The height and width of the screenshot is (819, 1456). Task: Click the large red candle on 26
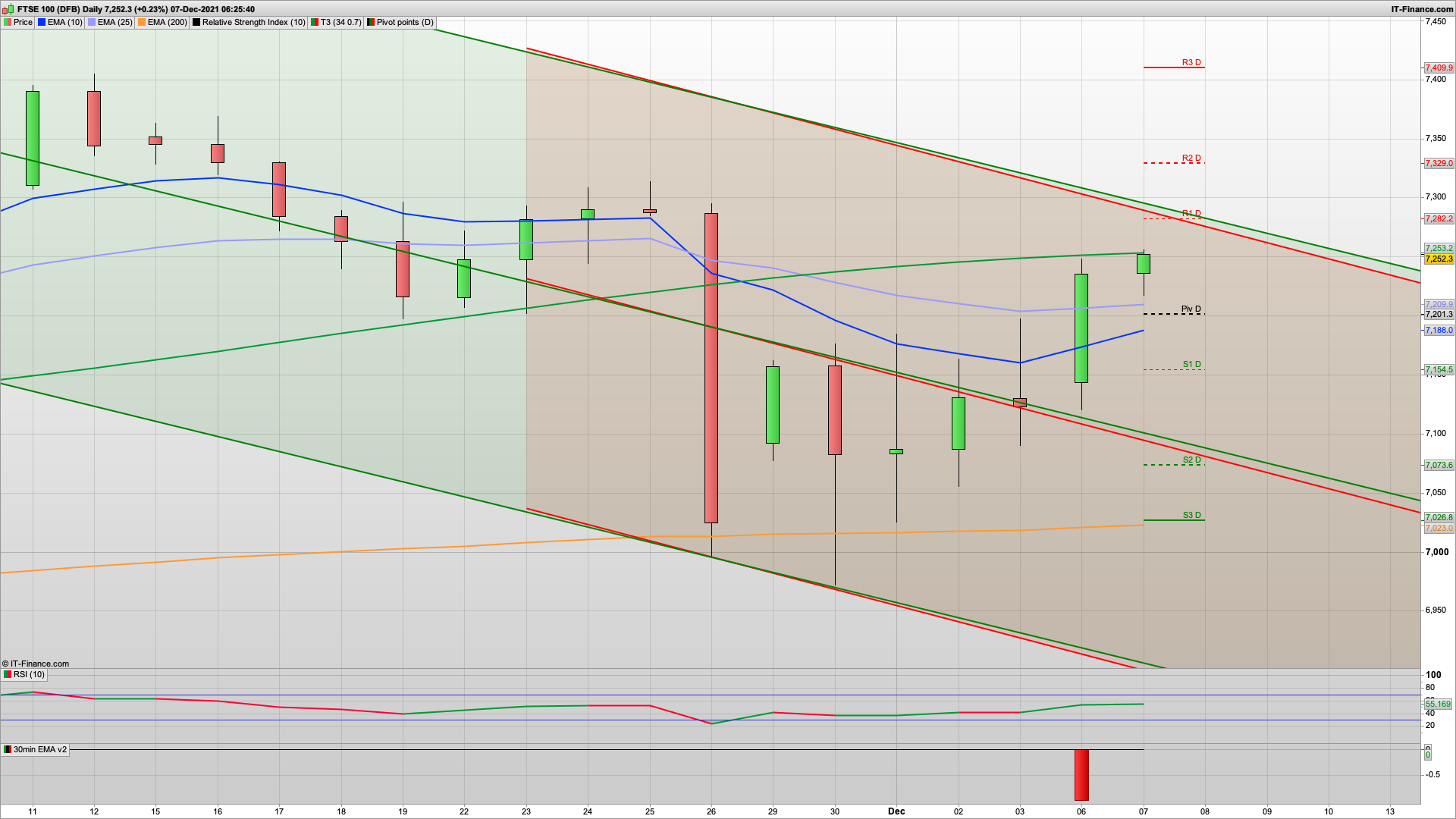point(711,368)
